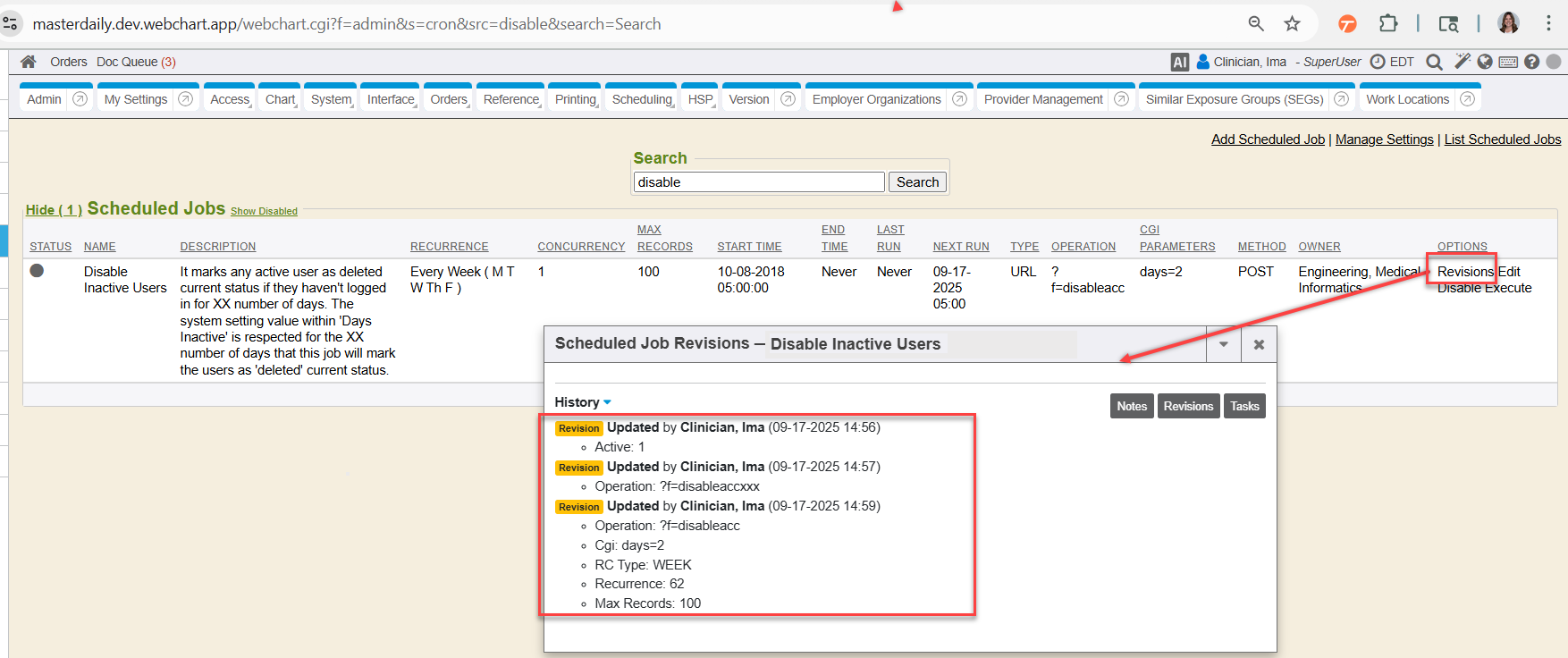This screenshot has height=658, width=1568.
Task: Open the Scheduling menu
Action: point(642,99)
